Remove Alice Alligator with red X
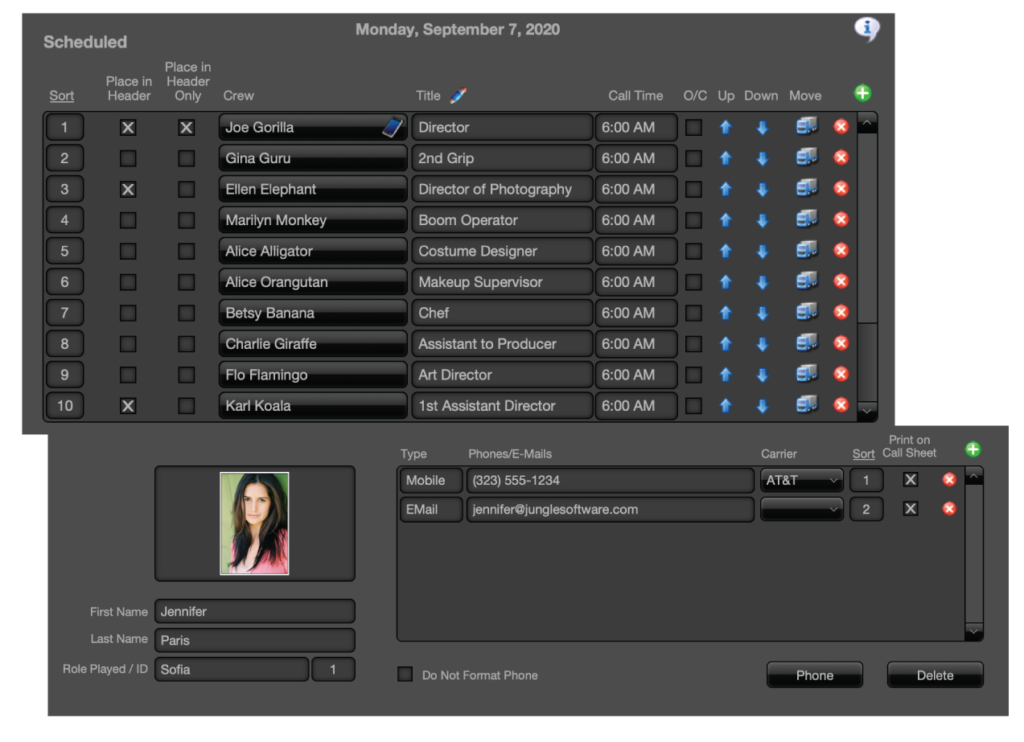1024x742 pixels. pos(841,250)
